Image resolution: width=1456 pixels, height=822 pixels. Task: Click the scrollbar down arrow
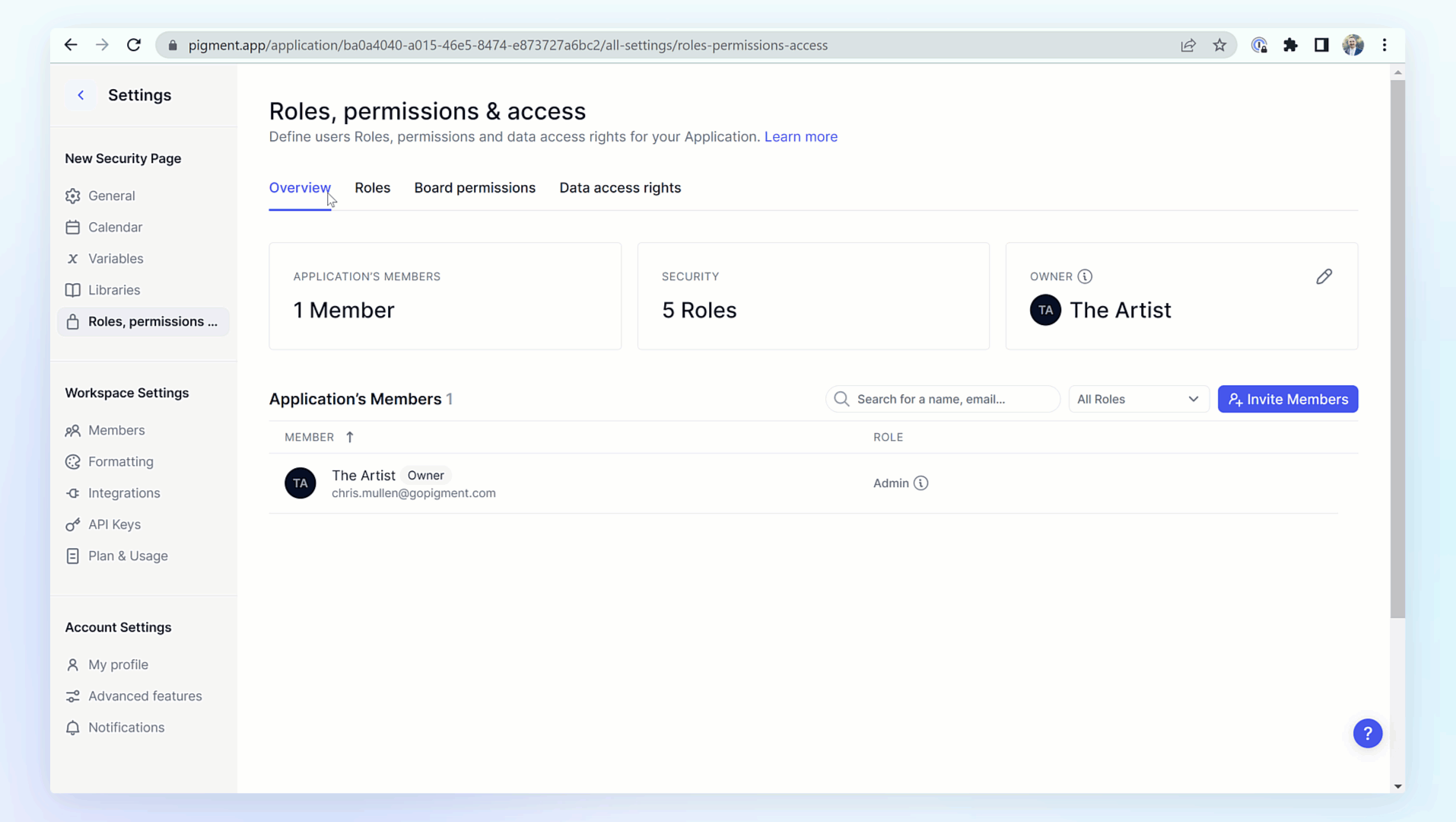(x=1397, y=786)
